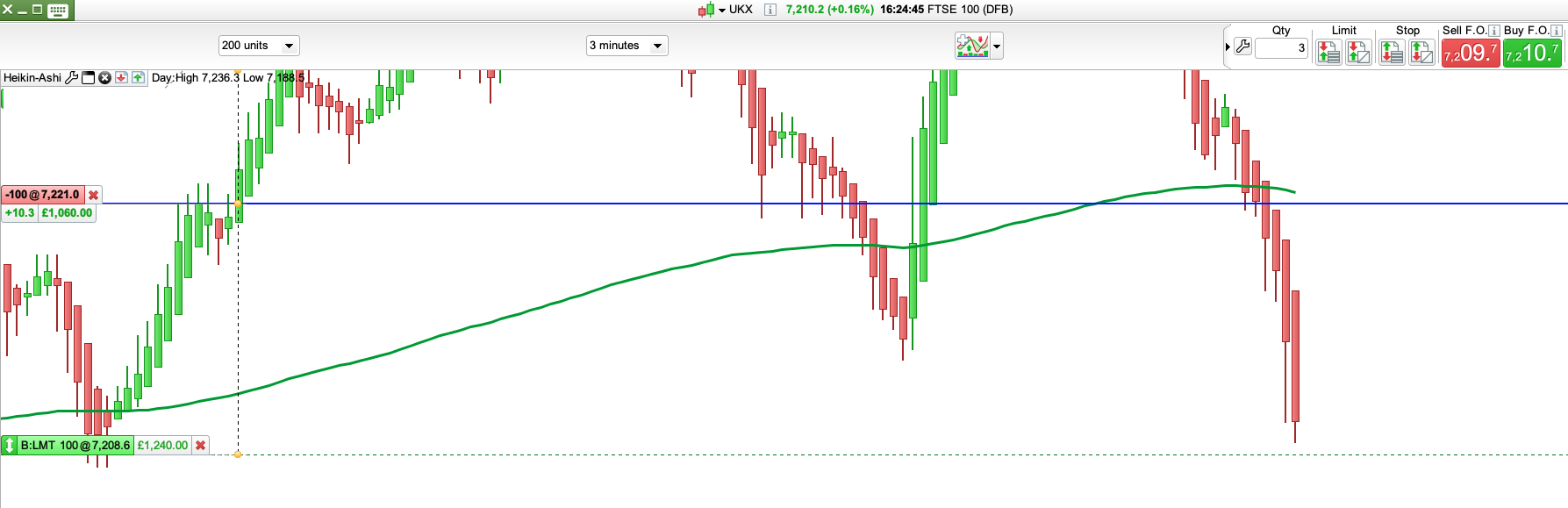Show instrument info next to UKX ticker
This screenshot has height=508, width=1568.
pyautogui.click(x=770, y=10)
